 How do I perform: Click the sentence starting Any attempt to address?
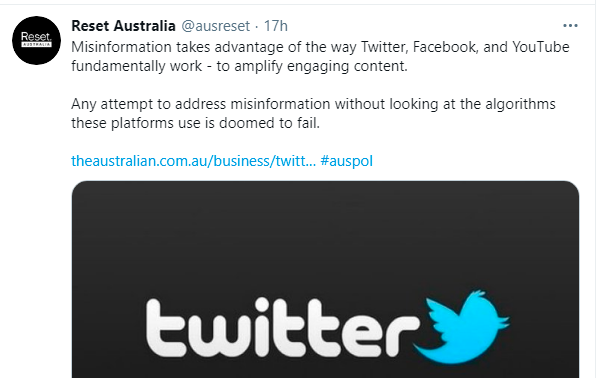point(313,114)
